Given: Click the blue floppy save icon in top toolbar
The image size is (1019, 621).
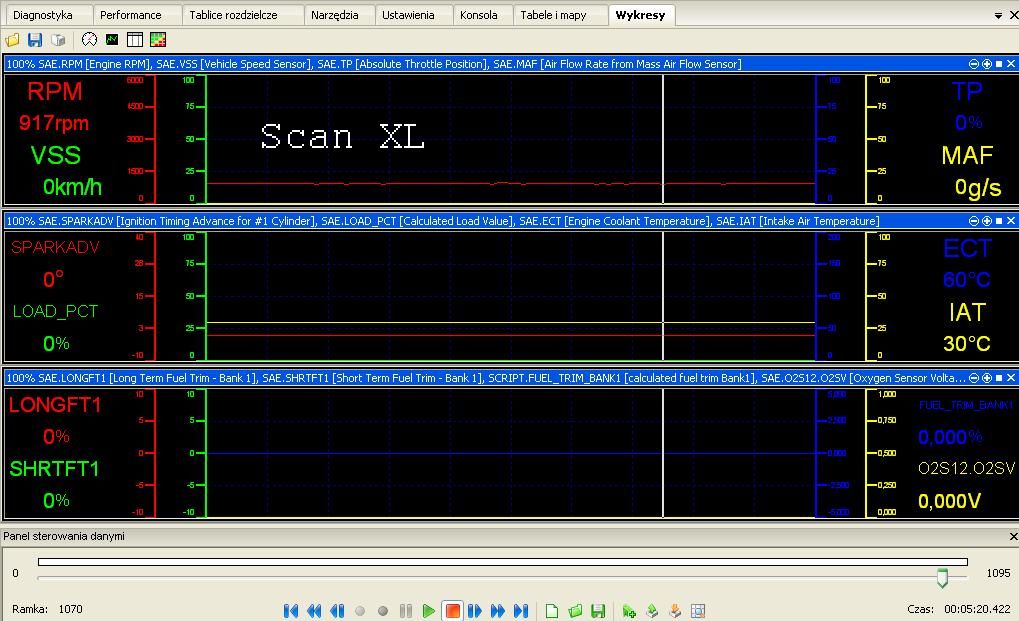Looking at the screenshot, I should click(x=35, y=40).
